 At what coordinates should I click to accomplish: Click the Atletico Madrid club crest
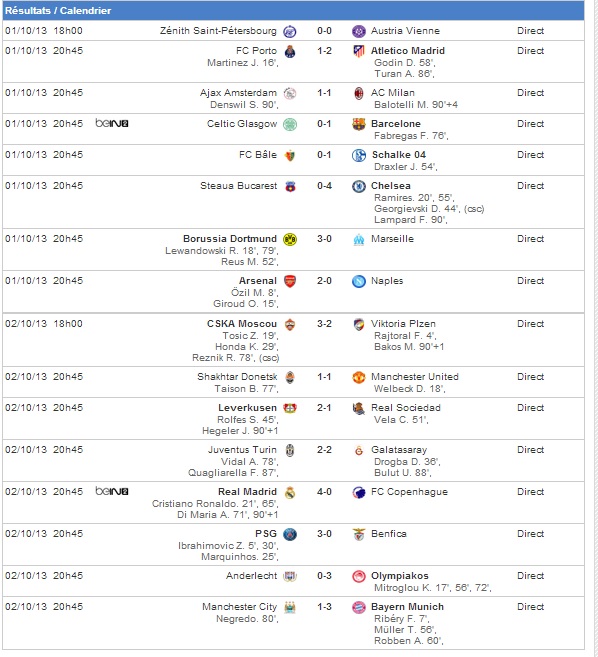[359, 51]
